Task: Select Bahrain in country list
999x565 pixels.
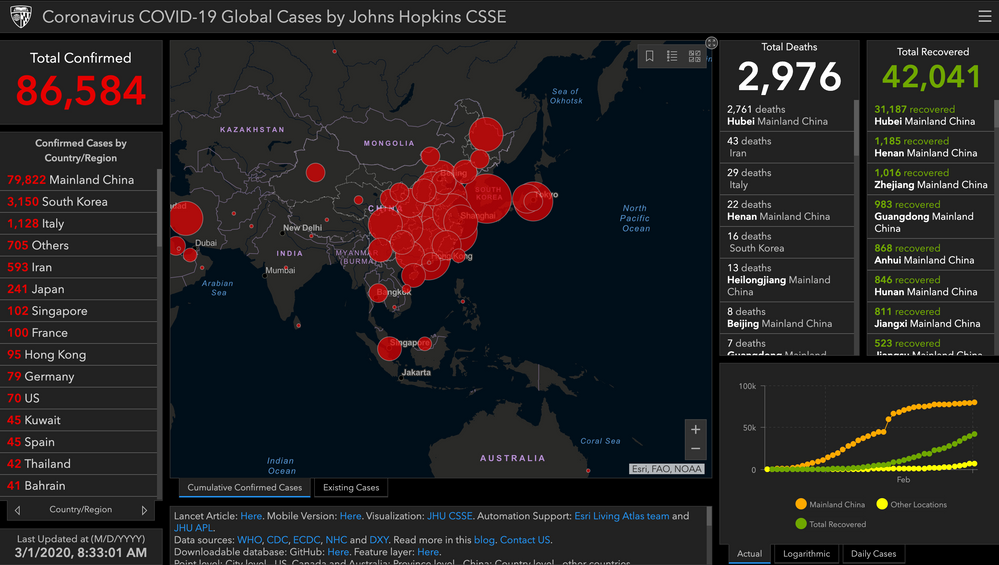Action: (79, 486)
